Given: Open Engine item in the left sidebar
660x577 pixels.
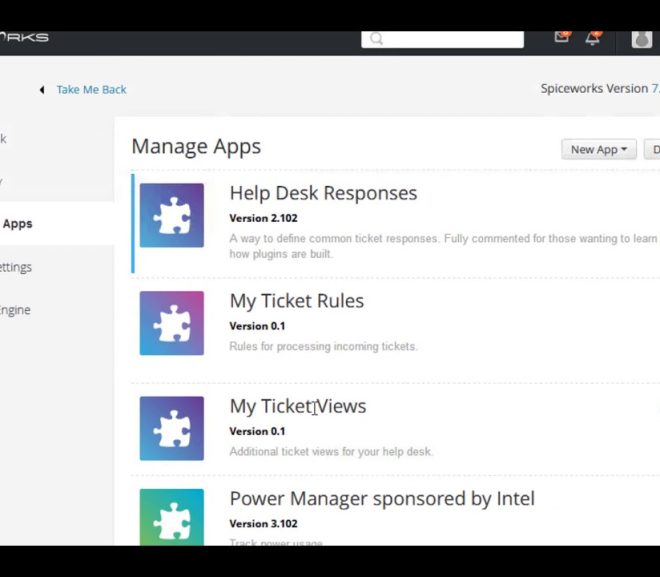Looking at the screenshot, I should (x=15, y=310).
